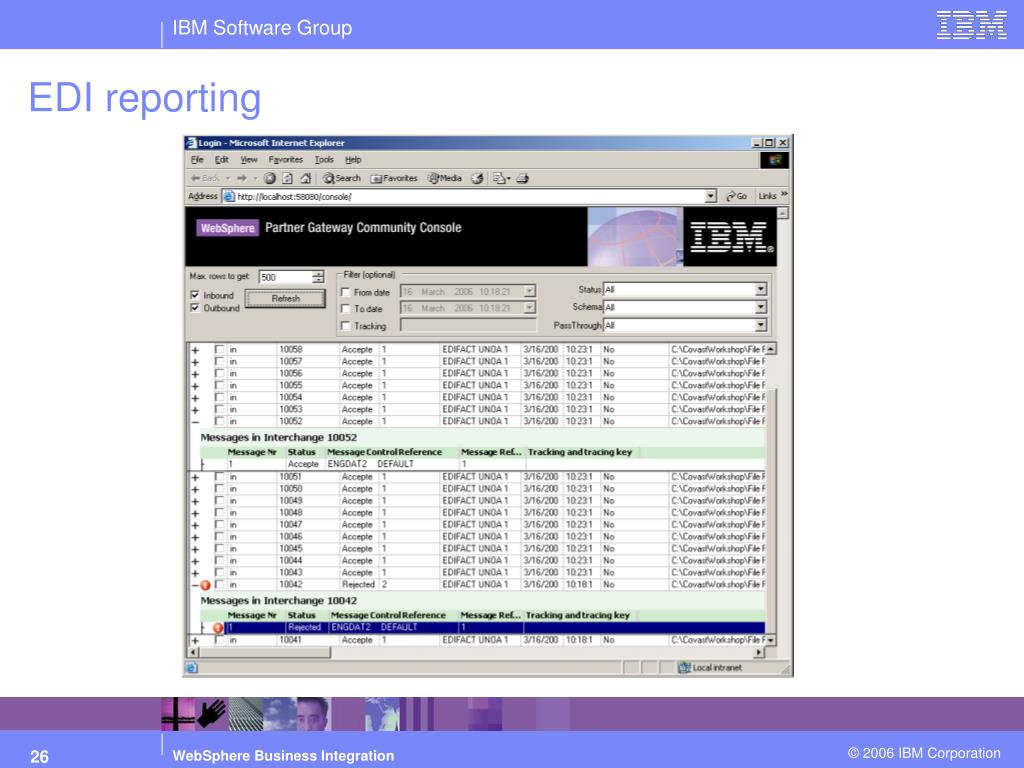1024x768 pixels.
Task: Click the History toolbar icon
Action: point(477,178)
